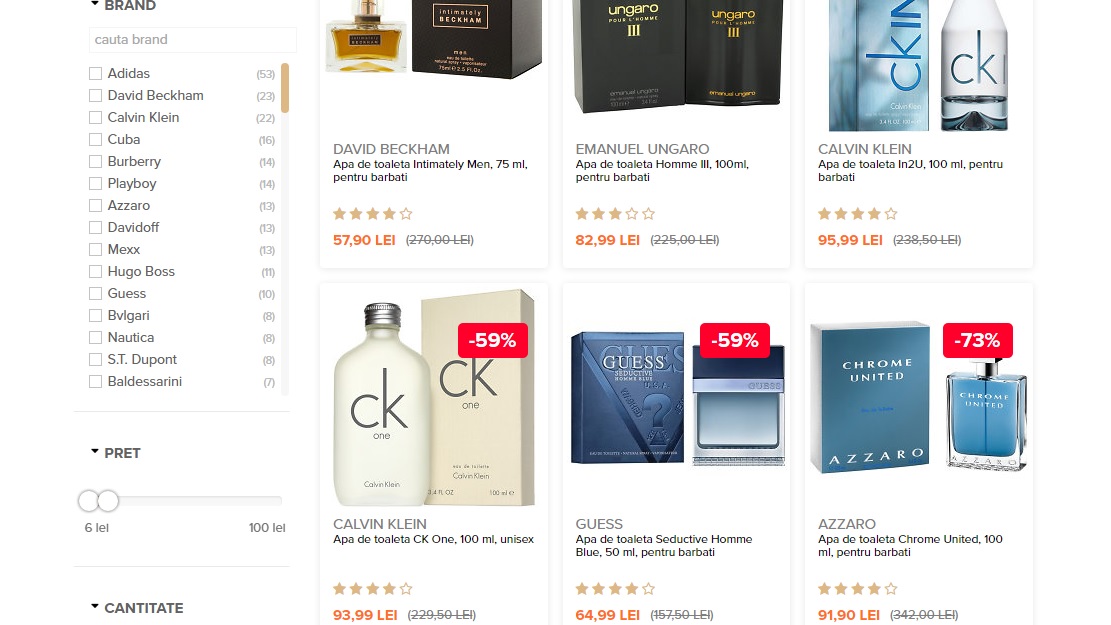
Task: Click star rating under Guess Seductive Homme Blue
Action: click(x=615, y=588)
